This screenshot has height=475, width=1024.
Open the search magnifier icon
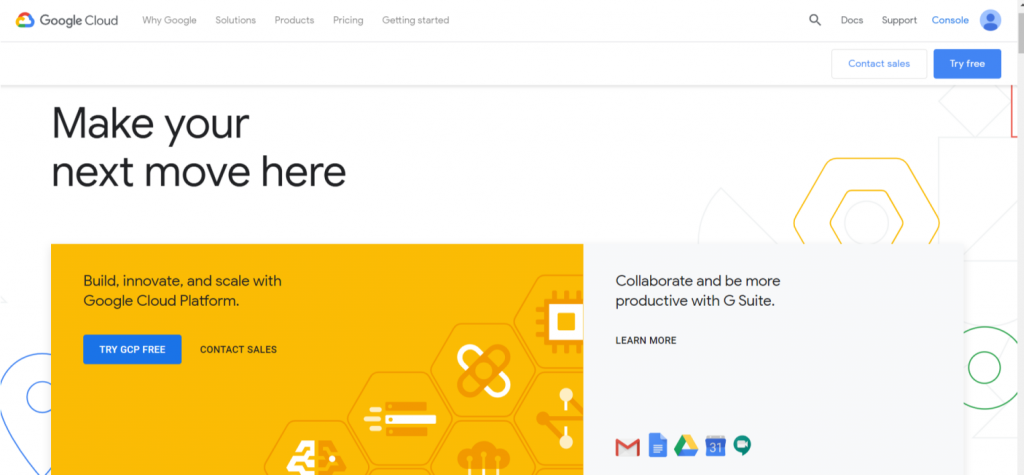(x=815, y=20)
